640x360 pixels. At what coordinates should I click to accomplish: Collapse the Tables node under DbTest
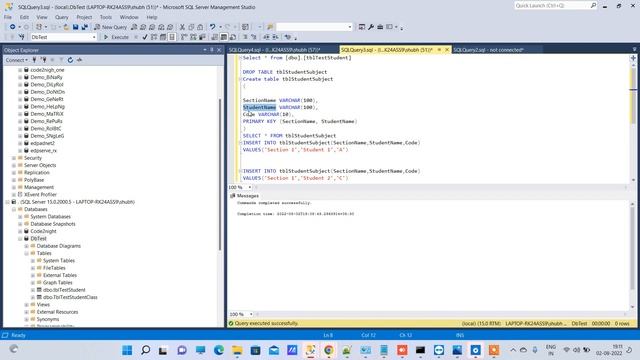pos(27,253)
